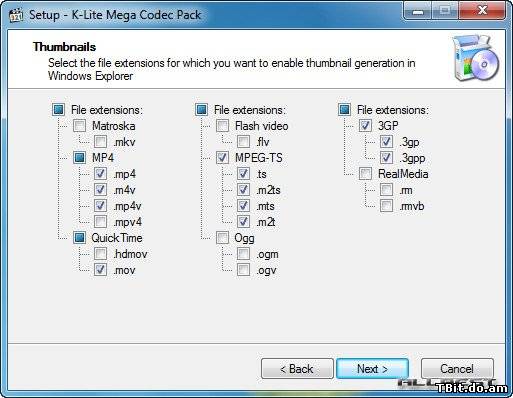Disable the .m2ts extension

click(243, 190)
